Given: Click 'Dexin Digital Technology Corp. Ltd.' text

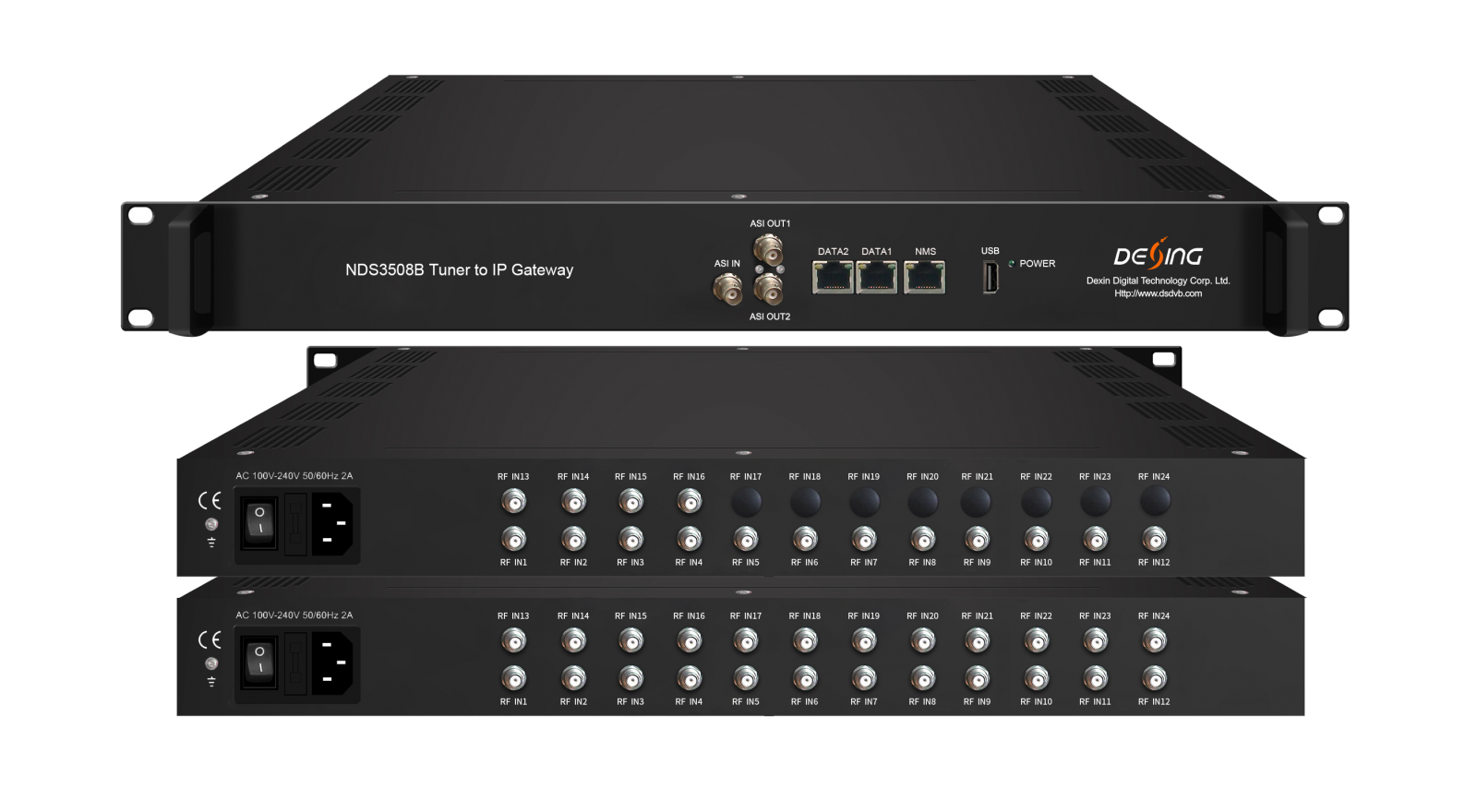Looking at the screenshot, I should tap(1159, 281).
